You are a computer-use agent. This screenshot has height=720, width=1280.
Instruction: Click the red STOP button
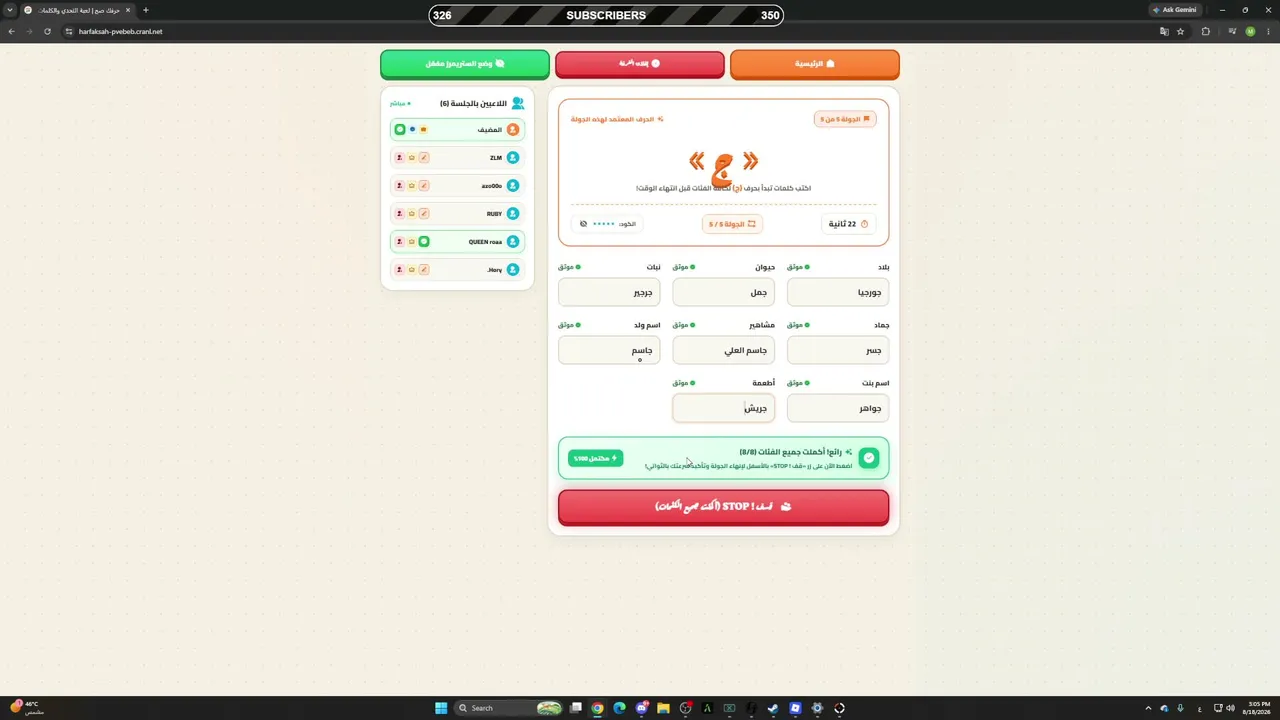coord(724,507)
